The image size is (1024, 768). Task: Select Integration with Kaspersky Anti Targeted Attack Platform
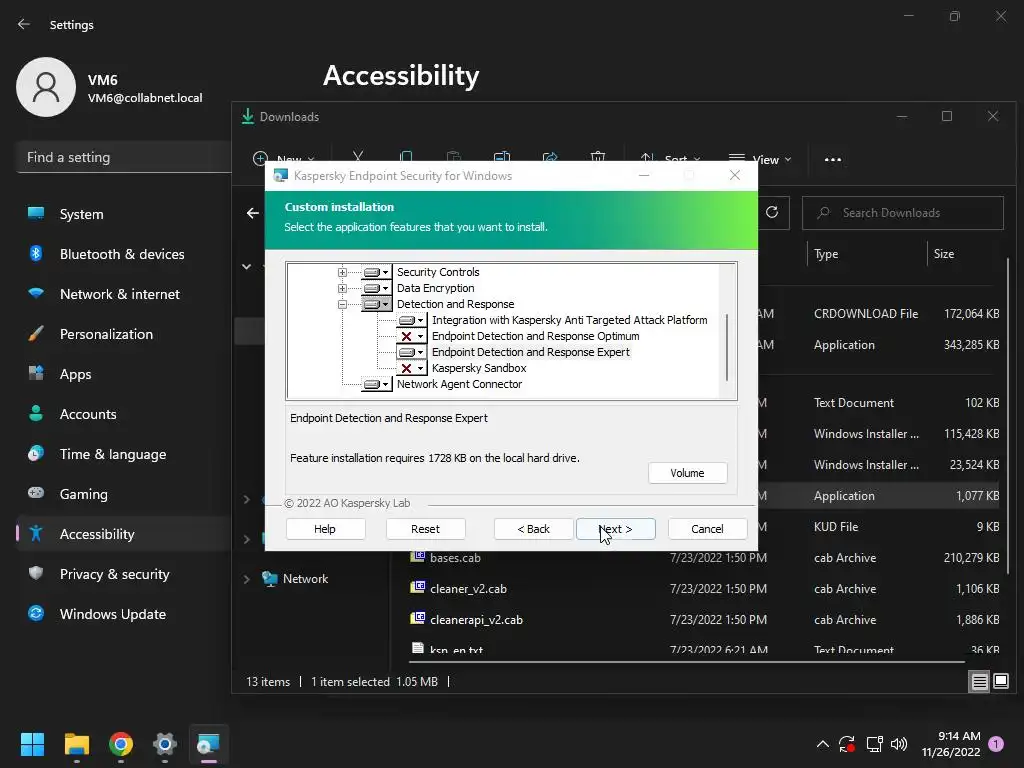click(x=569, y=320)
